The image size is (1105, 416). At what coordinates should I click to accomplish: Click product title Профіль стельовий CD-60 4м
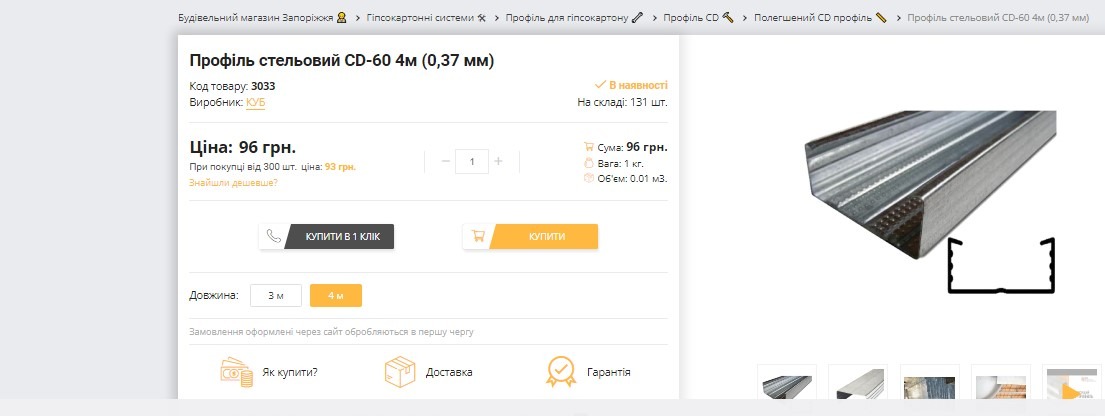(342, 61)
